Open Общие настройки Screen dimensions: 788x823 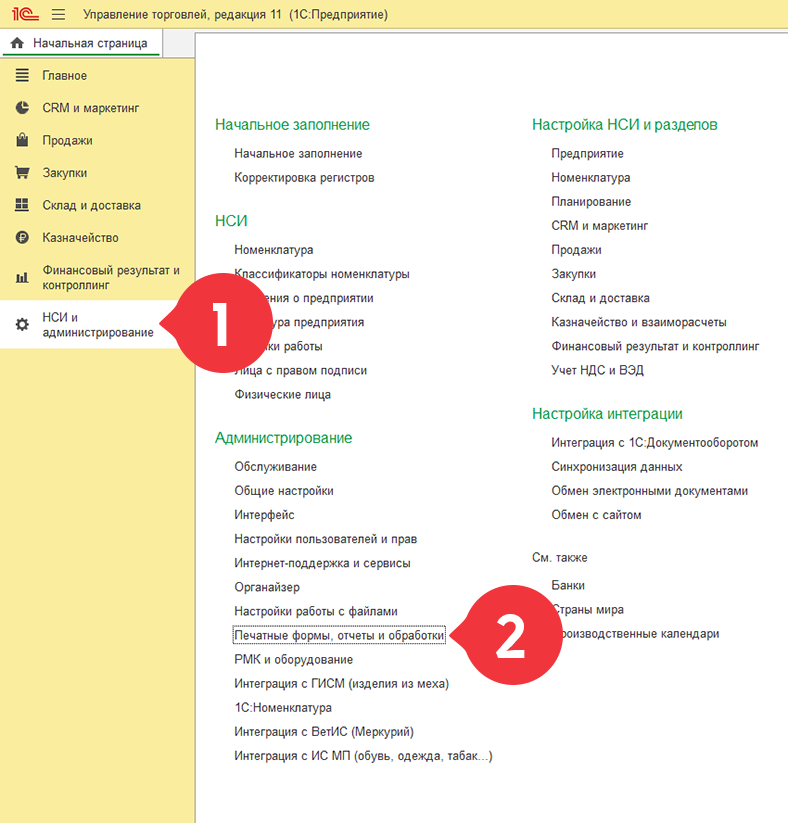[x=283, y=491]
